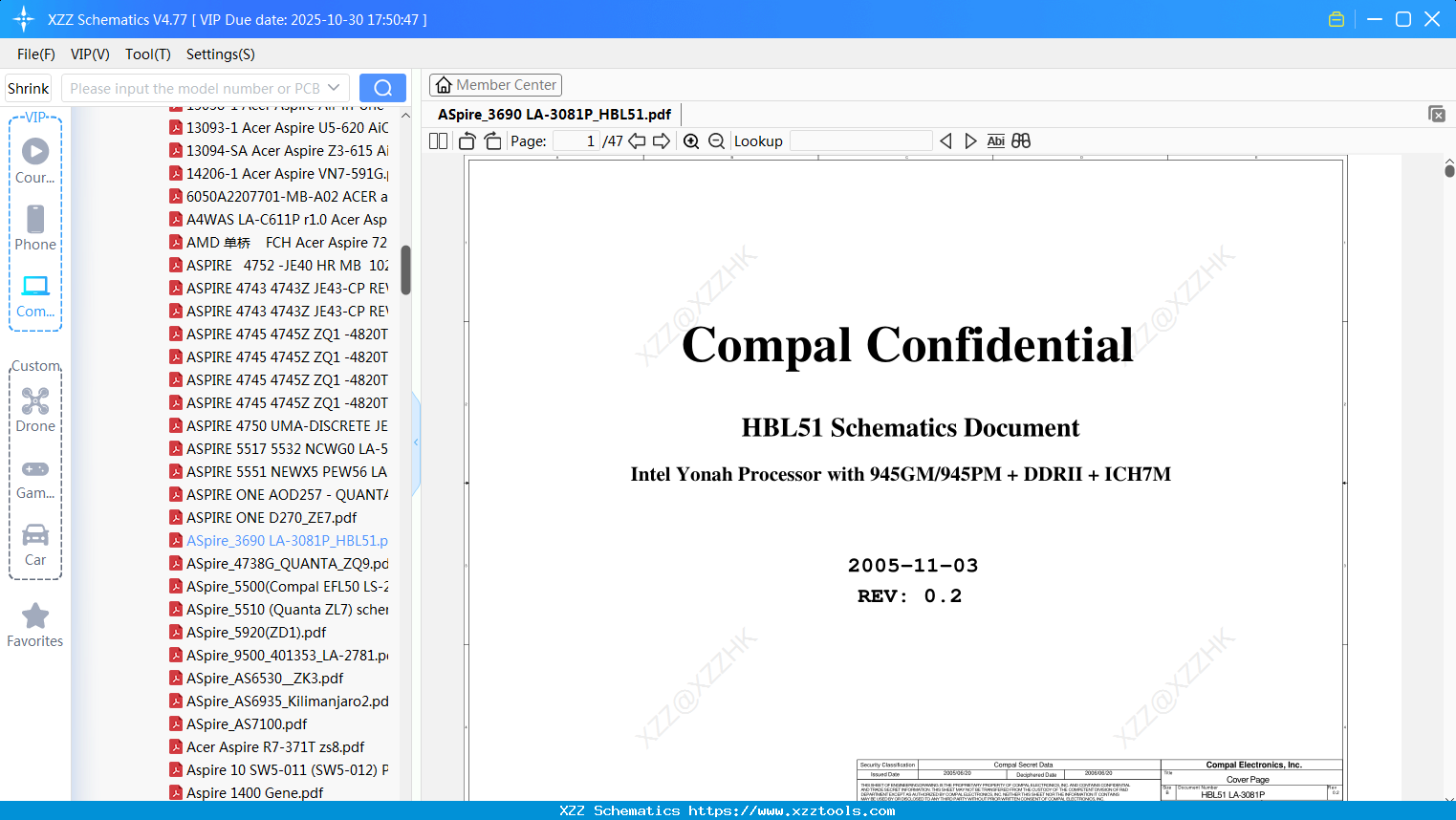Viewport: 1456px width, 820px height.
Task: Open file ASPIRE 4750 UMA-DISCRETE JE
Action: point(279,426)
